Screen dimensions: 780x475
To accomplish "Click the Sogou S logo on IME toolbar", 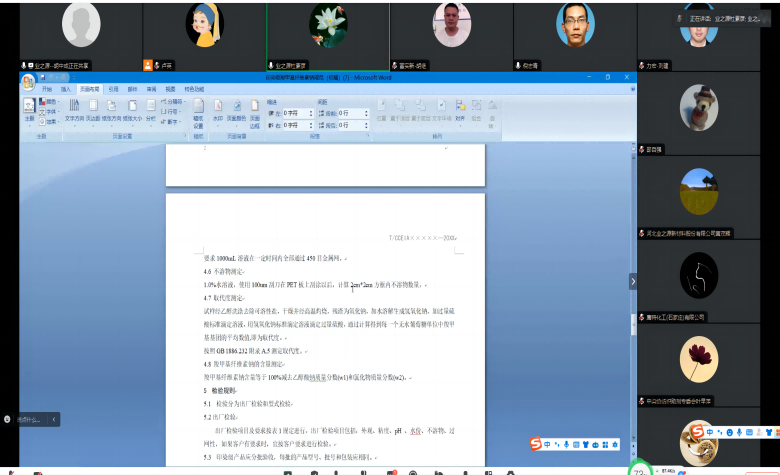I will coord(535,443).
